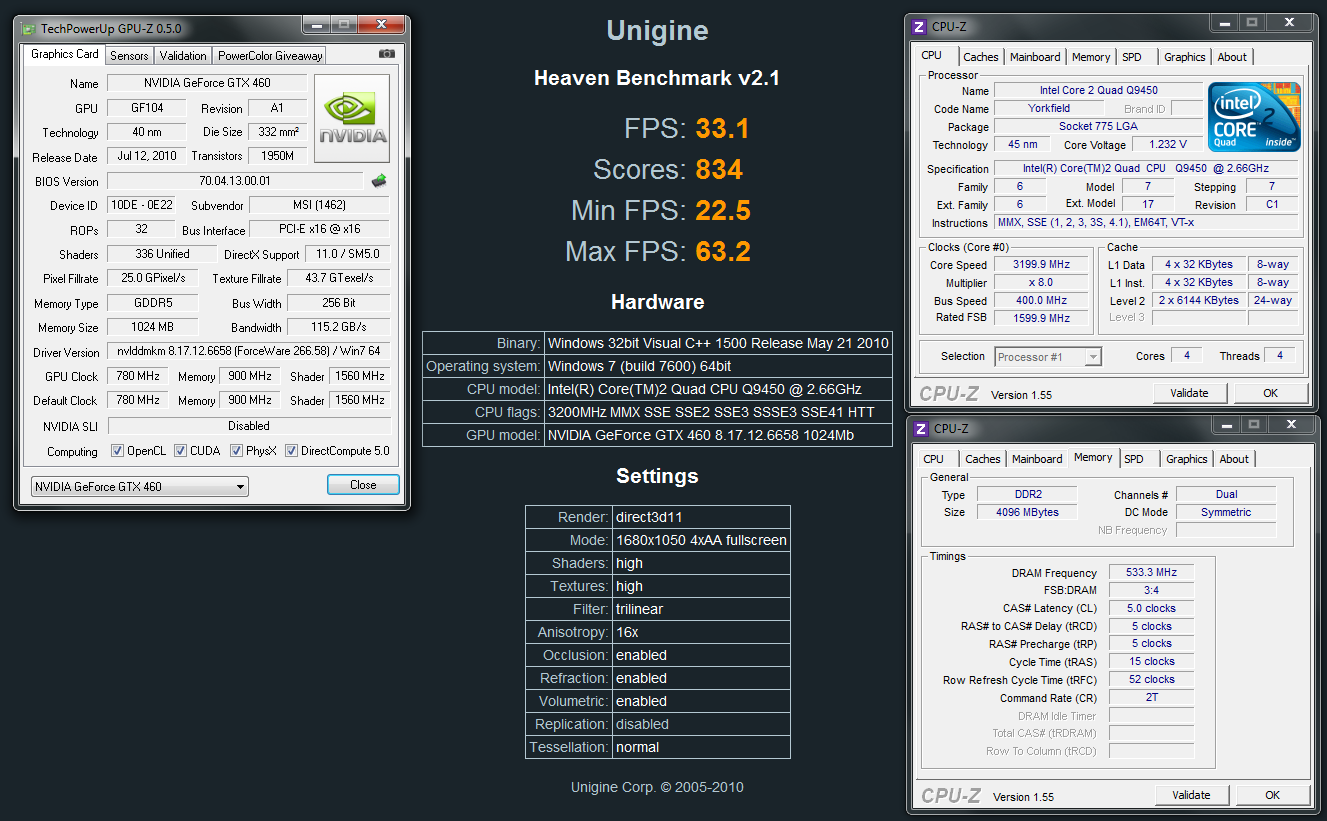Click the Max FPS value 63.2

[x=723, y=252]
